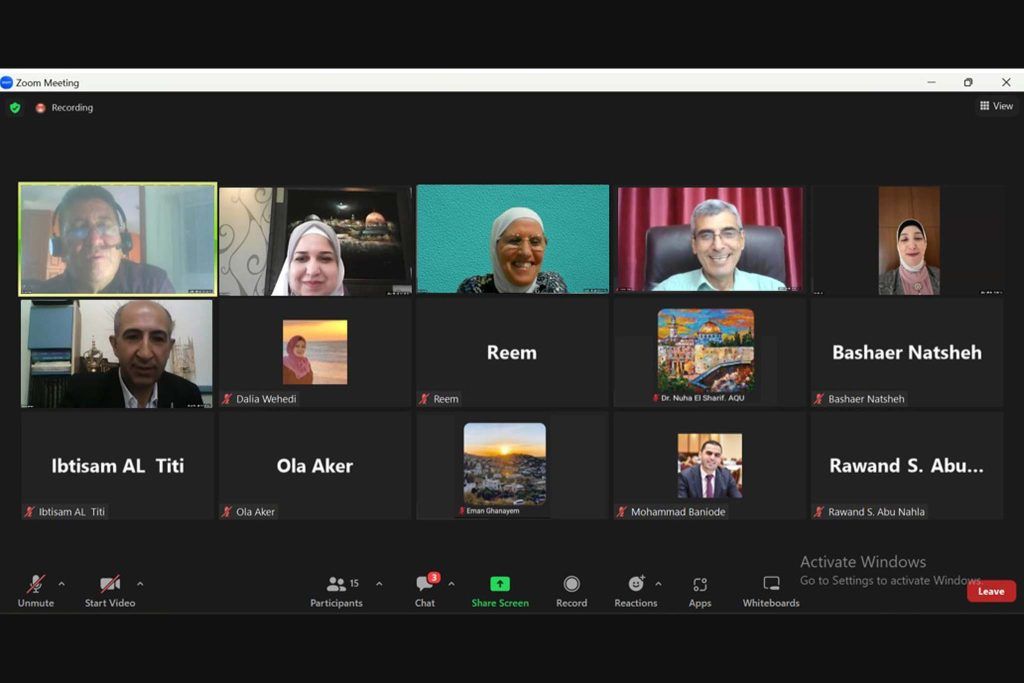Click the Dalia Wehedi name label
Image resolution: width=1024 pixels, height=683 pixels.
[266, 399]
